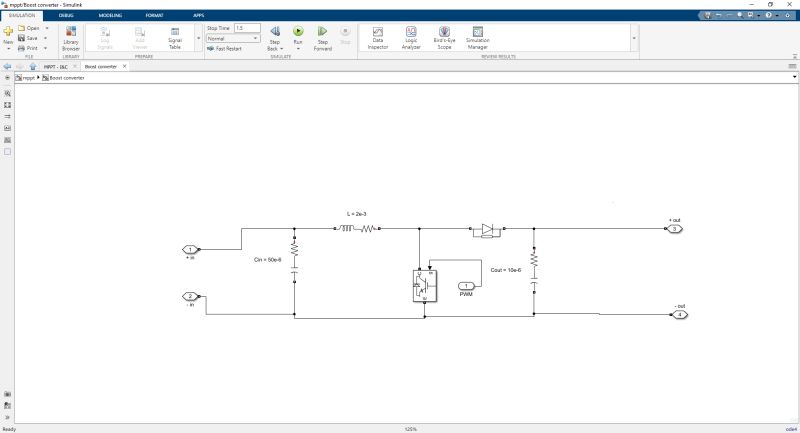Screen dimensions: 800x433
Task: Switch to the Simulation ribbon tab
Action: (x=21, y=15)
